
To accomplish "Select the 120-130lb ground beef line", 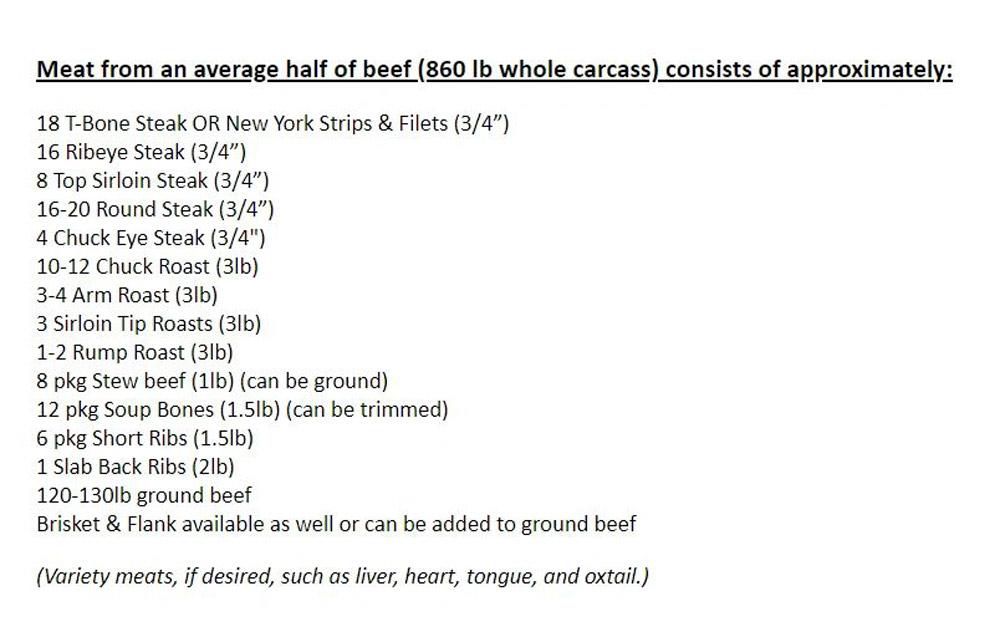I will 144,495.
